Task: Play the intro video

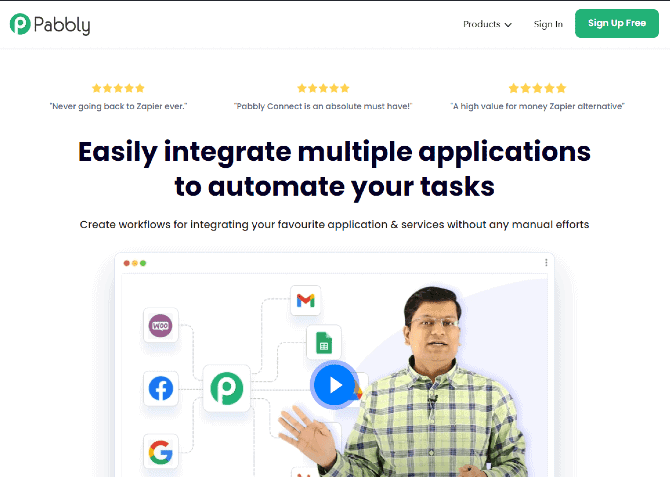Action: [335, 385]
